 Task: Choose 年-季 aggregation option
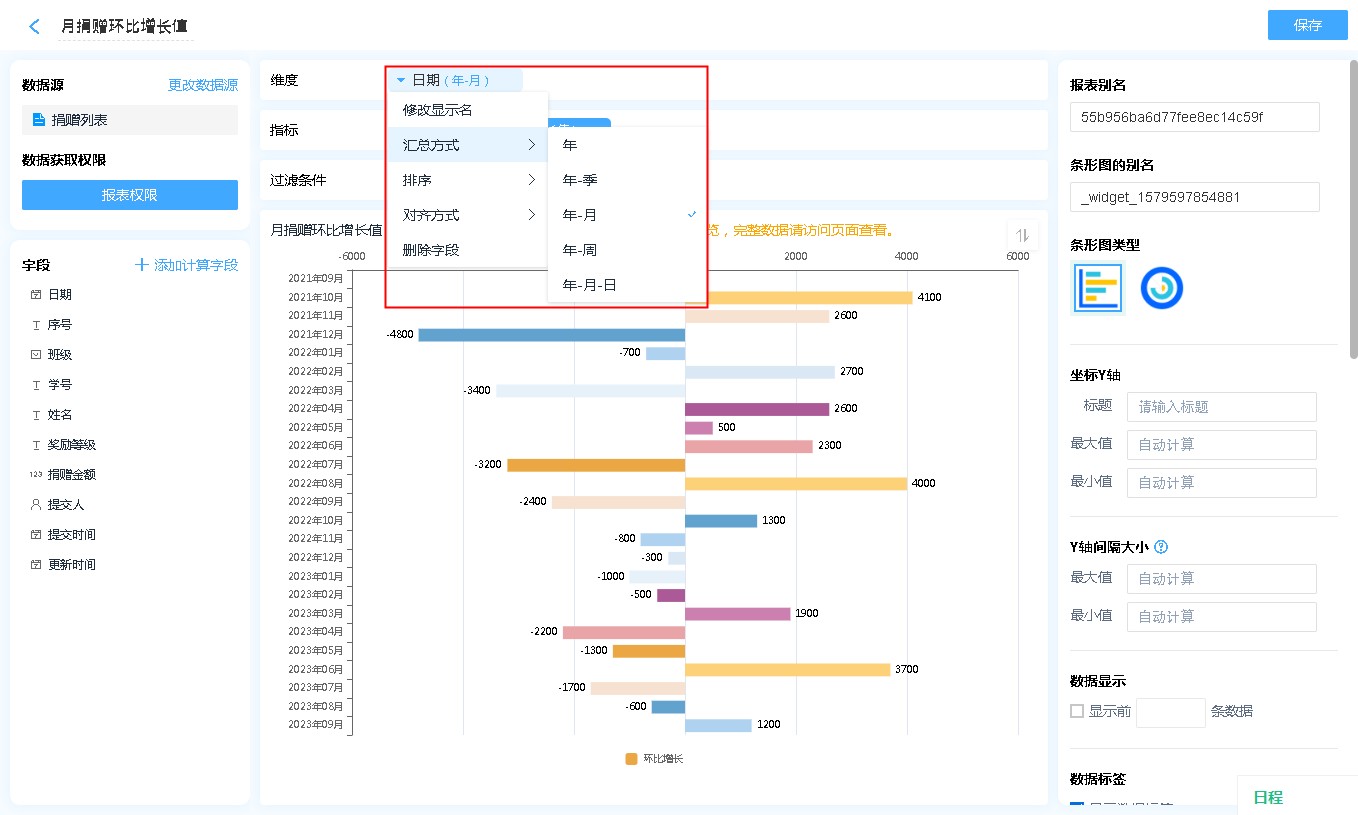point(580,180)
